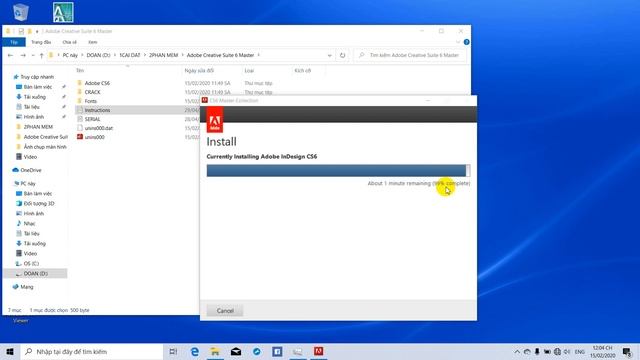
Task: Open 2PHAN MEM in sidebar
Action: pos(38,127)
